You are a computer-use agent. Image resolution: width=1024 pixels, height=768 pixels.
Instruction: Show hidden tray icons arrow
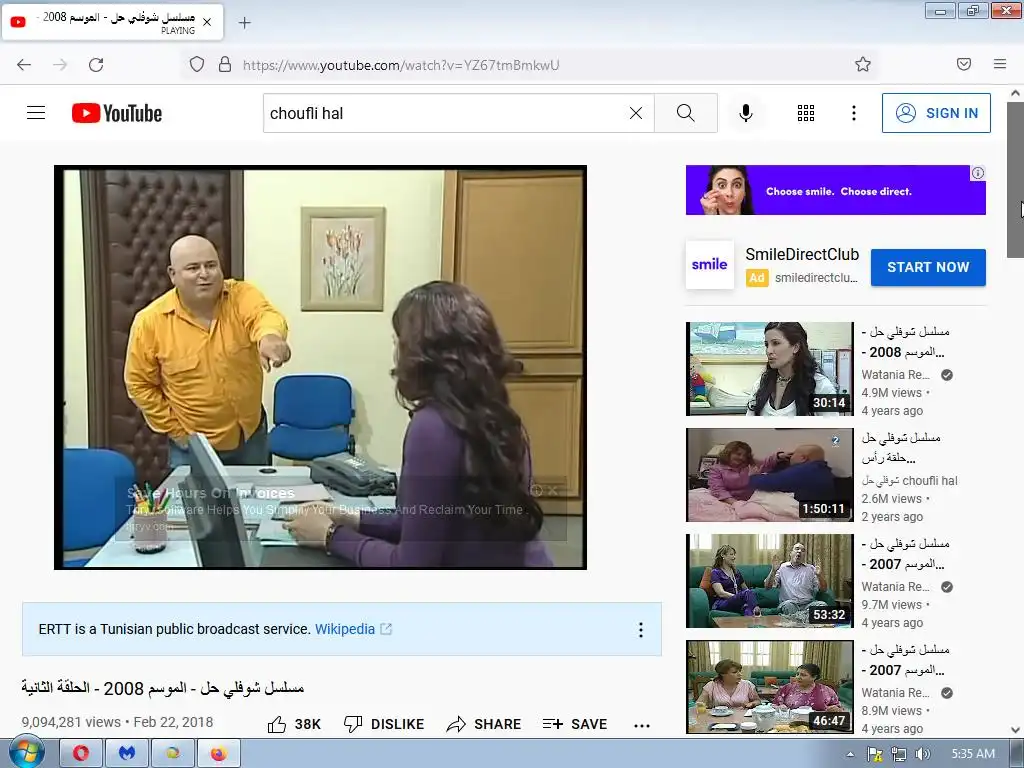click(850, 754)
